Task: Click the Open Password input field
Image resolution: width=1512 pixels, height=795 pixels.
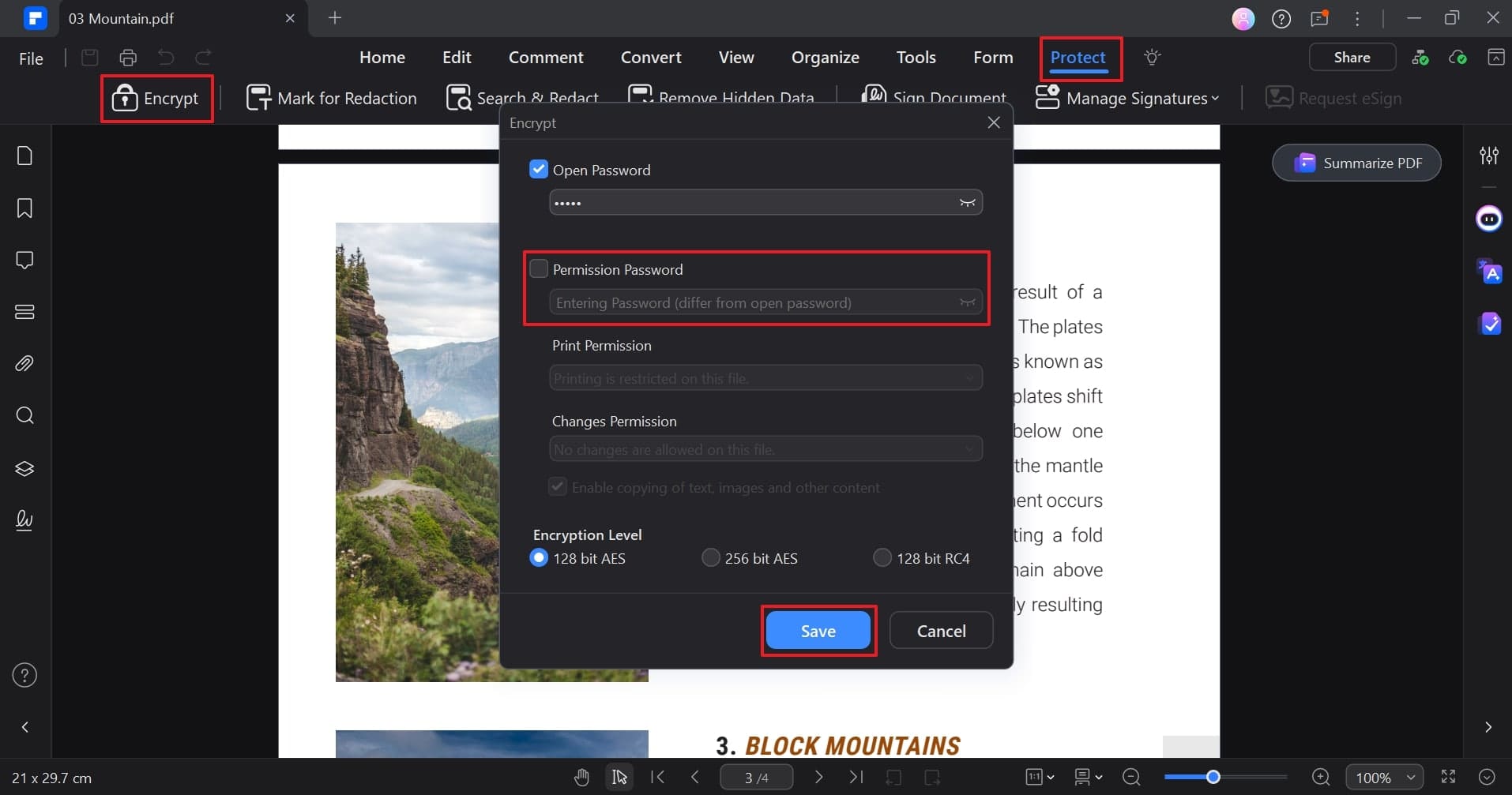Action: (x=765, y=203)
